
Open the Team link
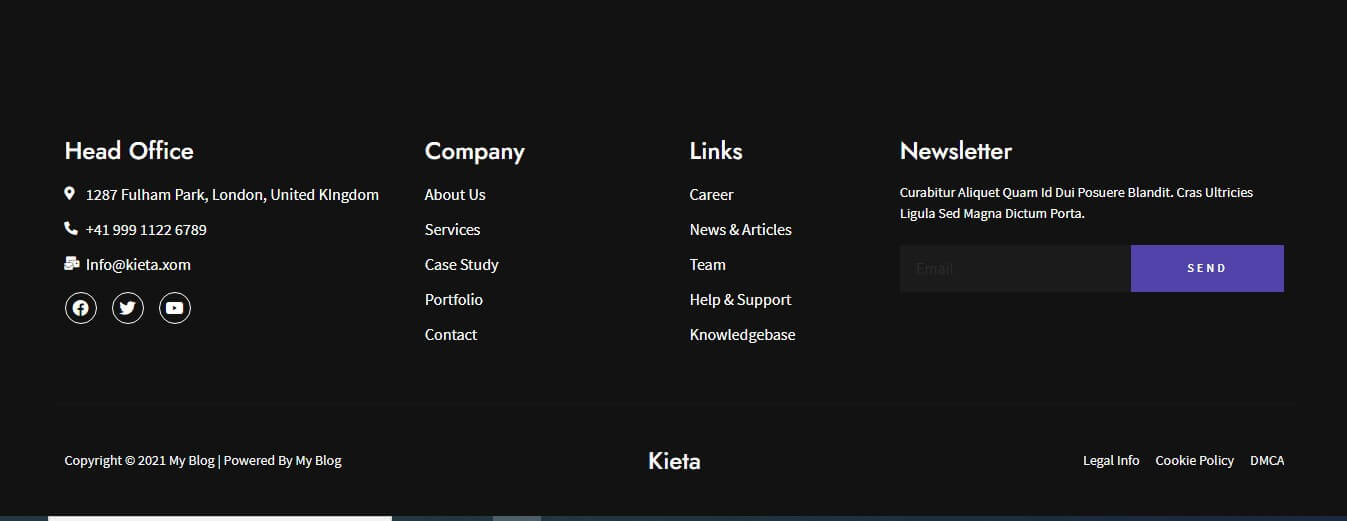coord(708,265)
